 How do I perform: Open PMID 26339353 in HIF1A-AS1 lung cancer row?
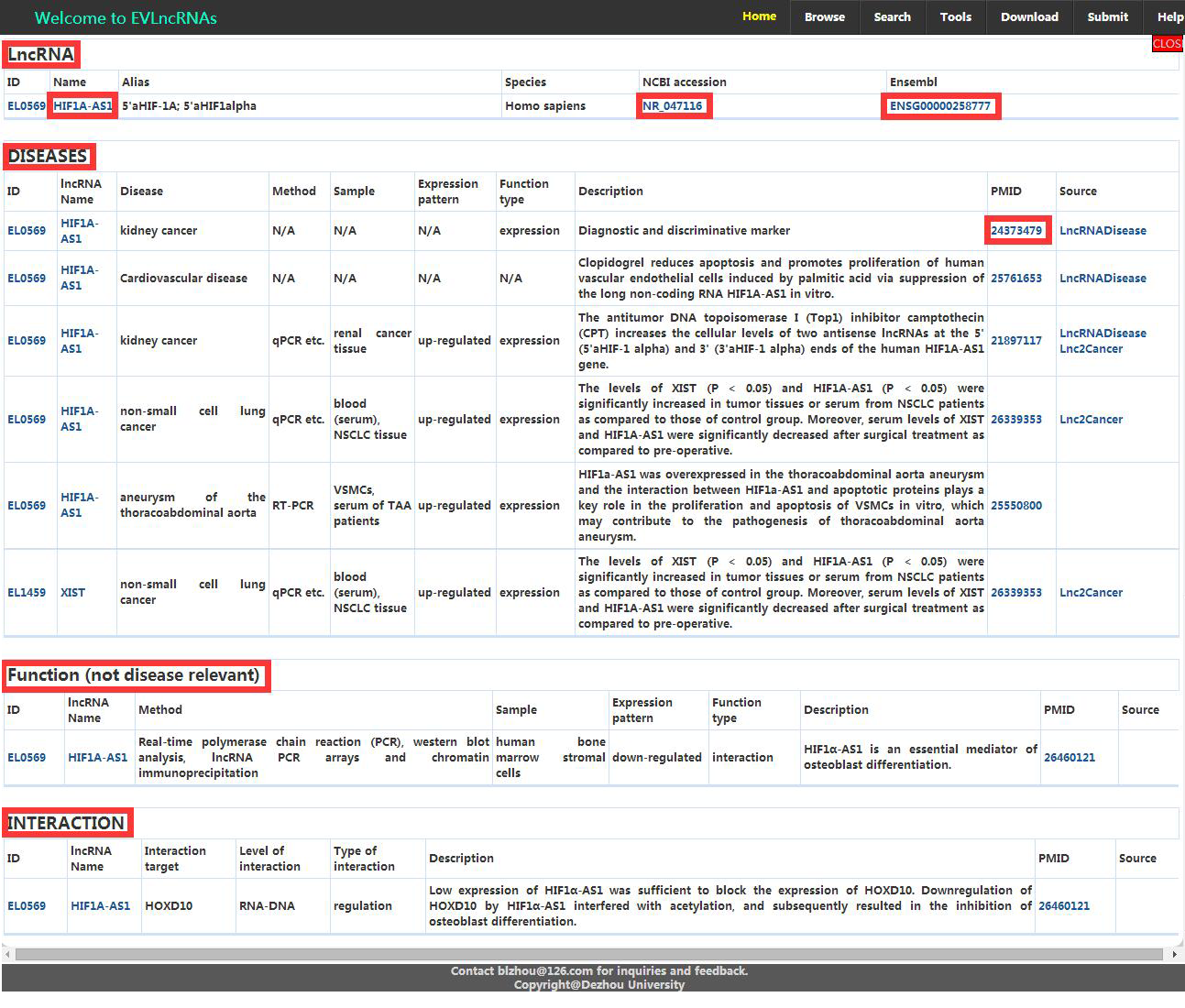click(x=1016, y=419)
